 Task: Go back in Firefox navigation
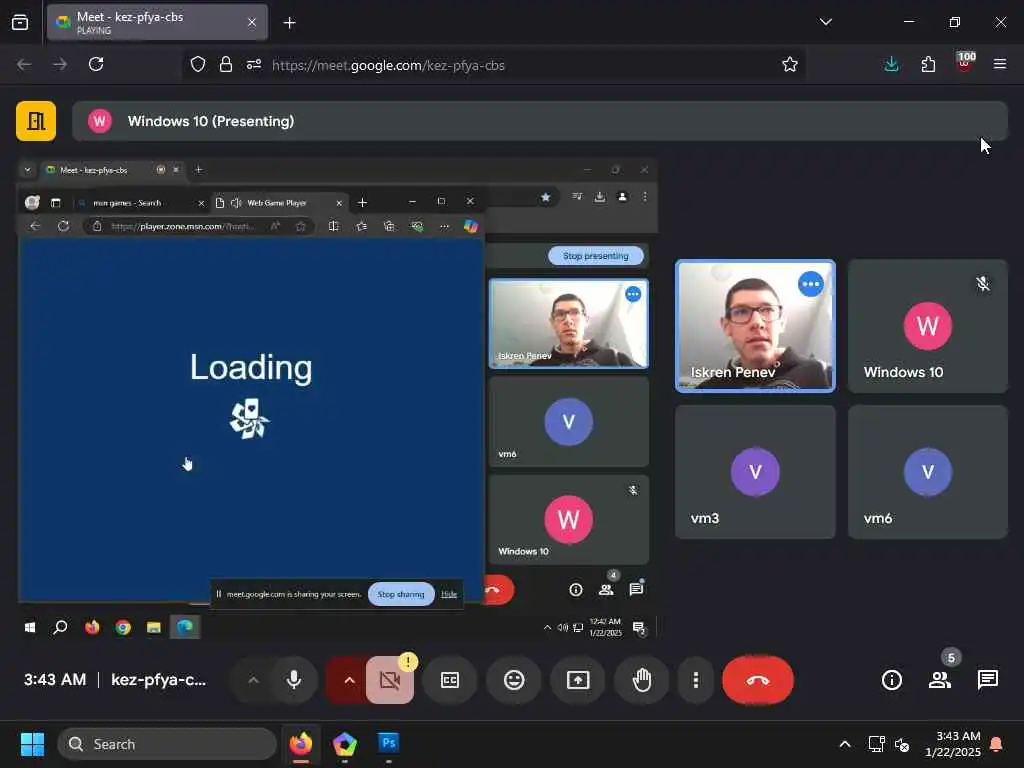[x=24, y=64]
